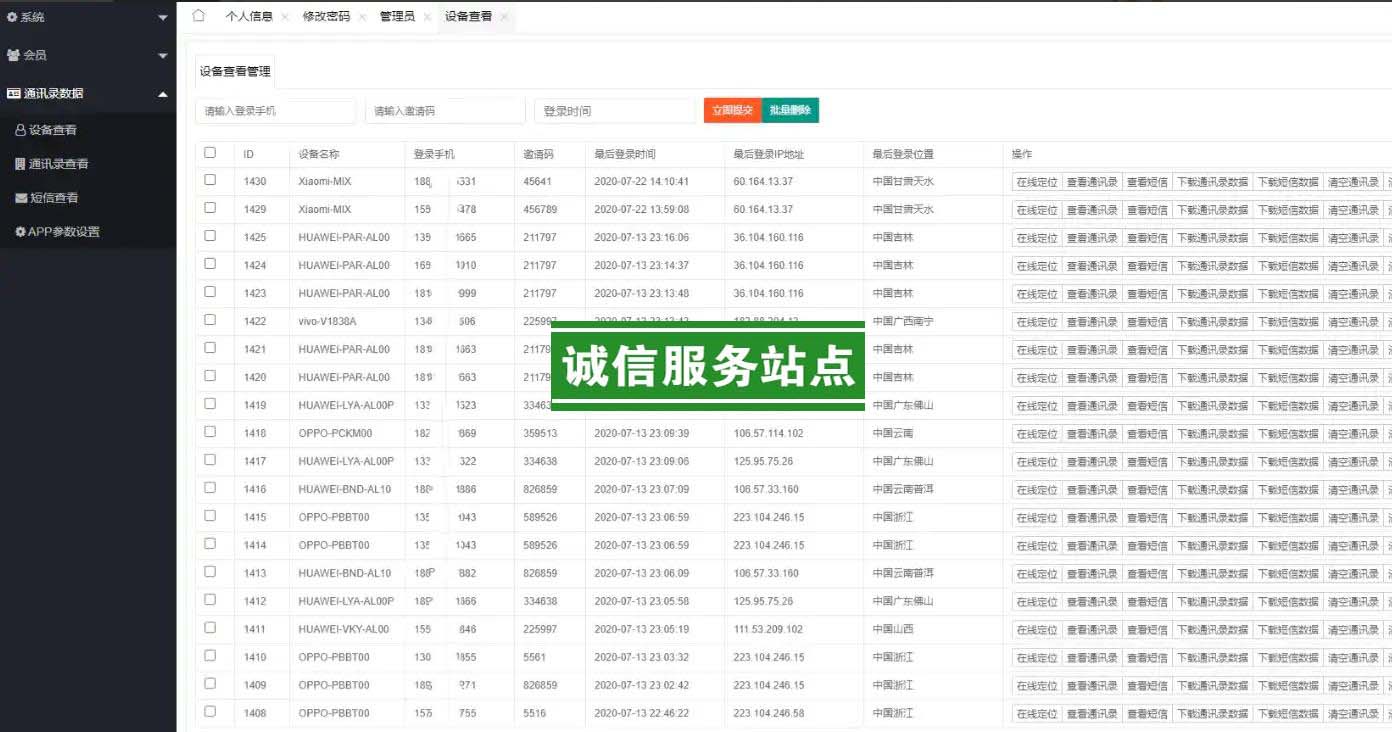This screenshot has height=732, width=1392.
Task: Click the card icon beside 通讯录数据
Action: [14, 93]
